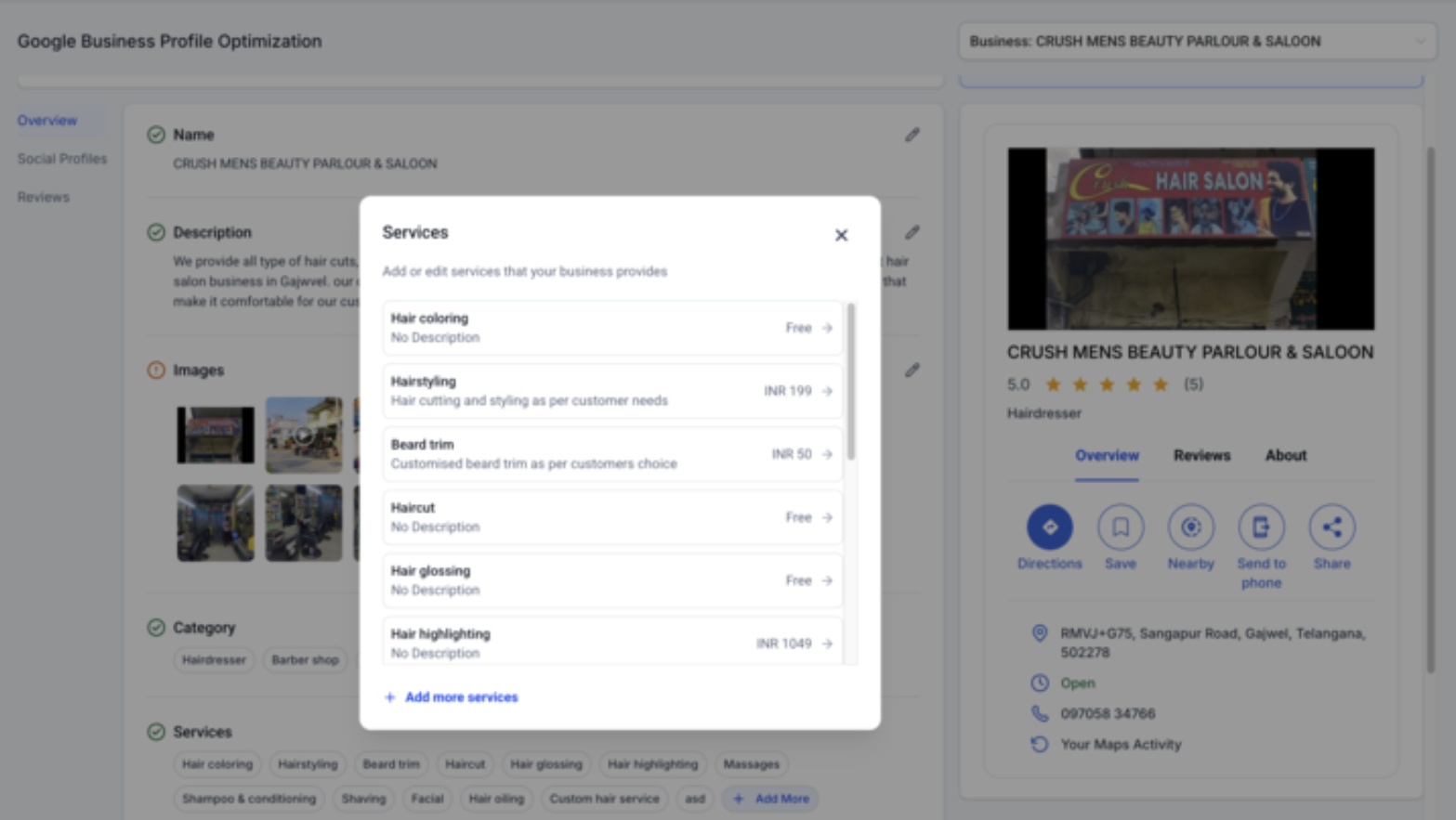Open the street video thumbnail

click(304, 435)
